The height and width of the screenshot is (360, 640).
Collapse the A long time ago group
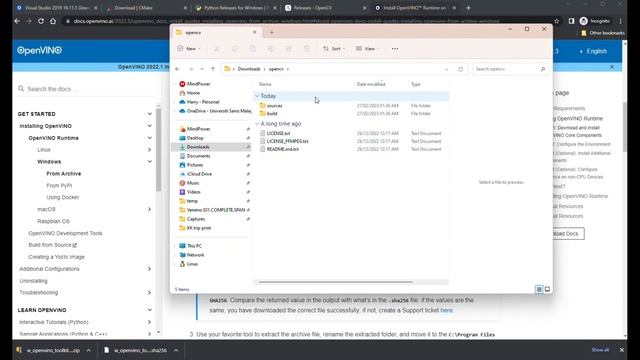click(257, 124)
